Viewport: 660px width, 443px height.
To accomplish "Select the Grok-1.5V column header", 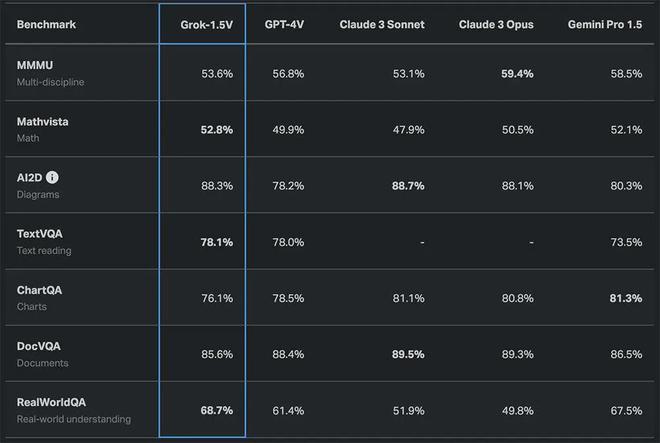I will click(202, 24).
